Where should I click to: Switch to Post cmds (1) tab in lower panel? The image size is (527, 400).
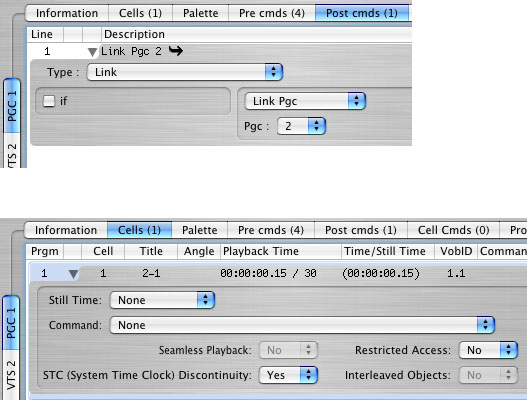coord(361,230)
